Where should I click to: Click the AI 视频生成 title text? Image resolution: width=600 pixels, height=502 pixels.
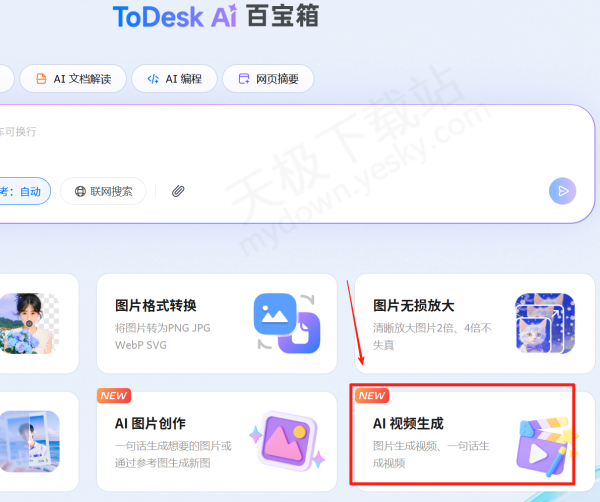408,424
